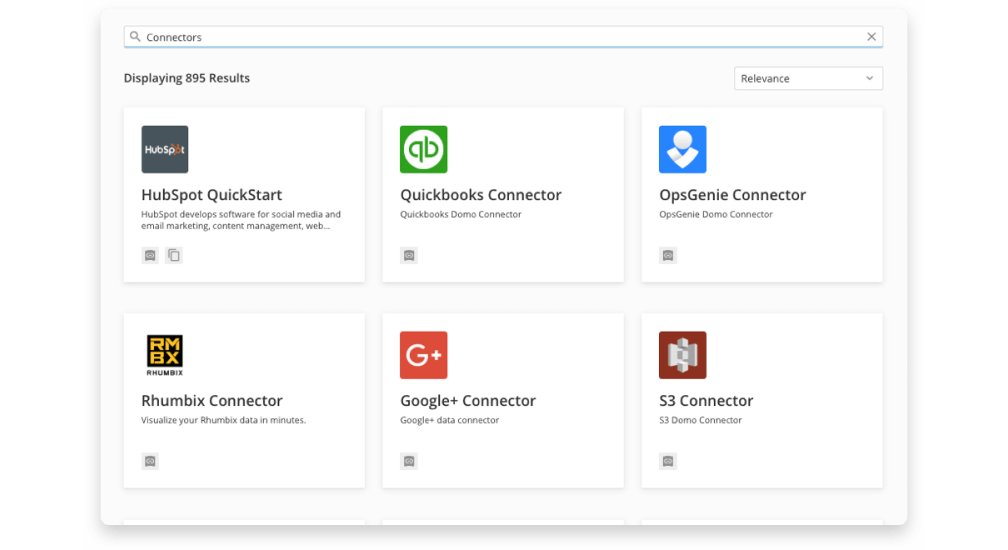Click 'Visualize your Rhumbix data in minutes.' text
The image size is (1008, 550).
(223, 420)
